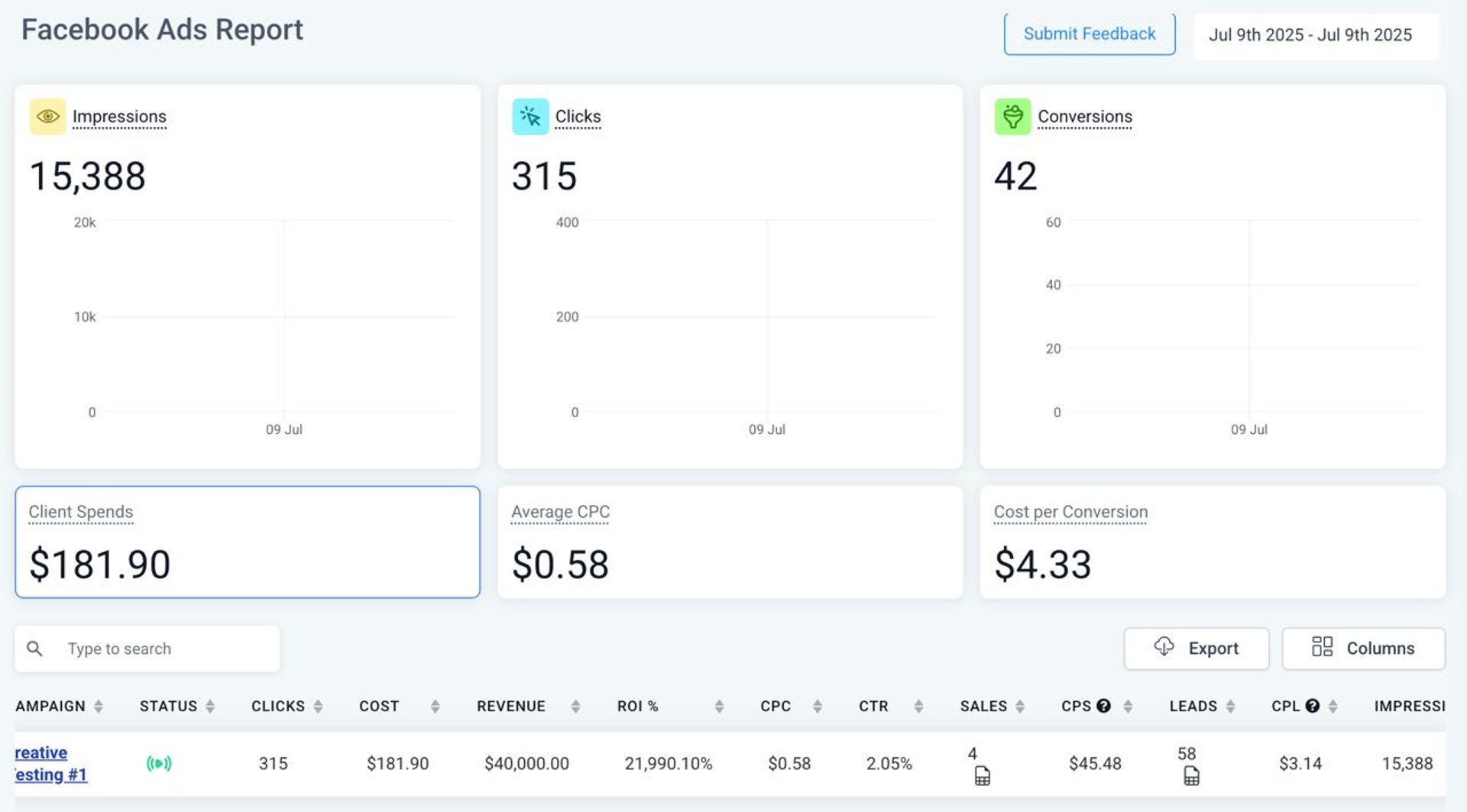Click the CPS help question icon
The height and width of the screenshot is (812, 1467).
pos(1103,706)
